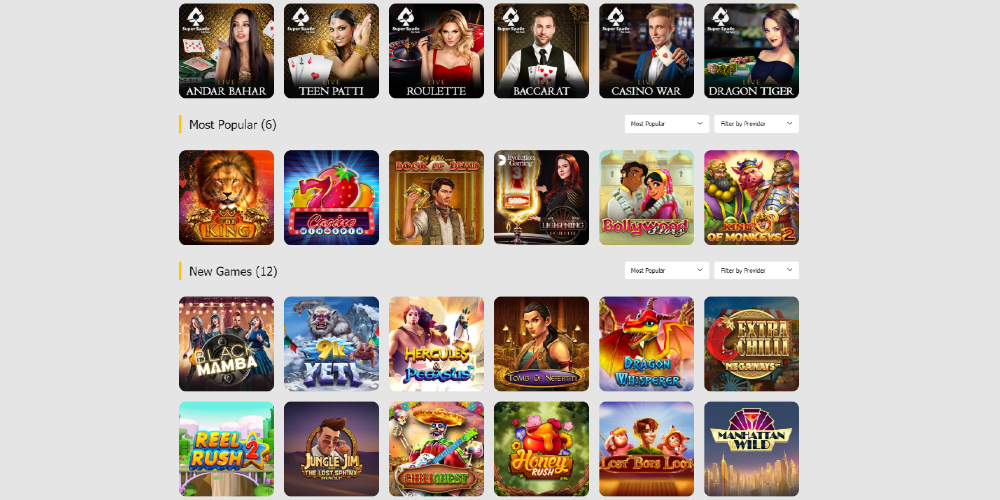Open Filter by Provider dropdown in New Games section
Viewport: 1000px width, 500px height.
click(x=756, y=270)
